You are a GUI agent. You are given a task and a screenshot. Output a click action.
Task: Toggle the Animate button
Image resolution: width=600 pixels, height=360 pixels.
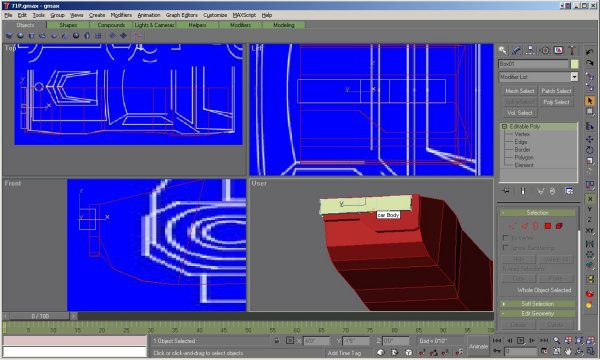coord(478,345)
